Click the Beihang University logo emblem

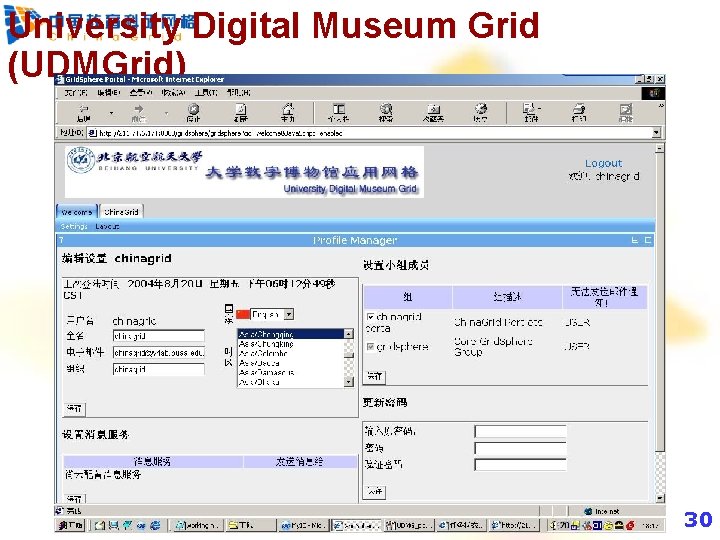click(x=80, y=160)
